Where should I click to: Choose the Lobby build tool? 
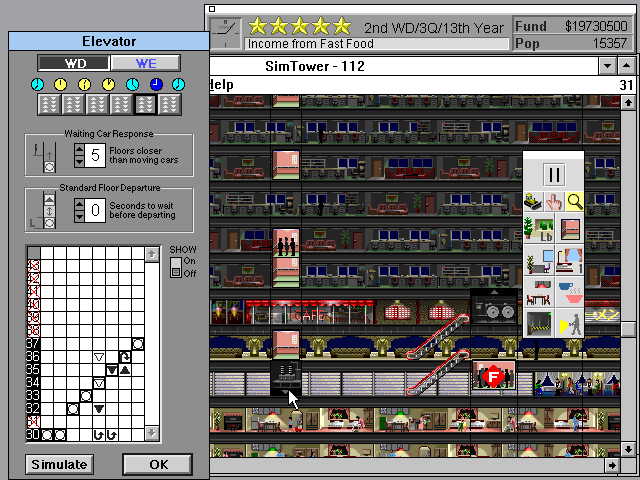tap(539, 229)
